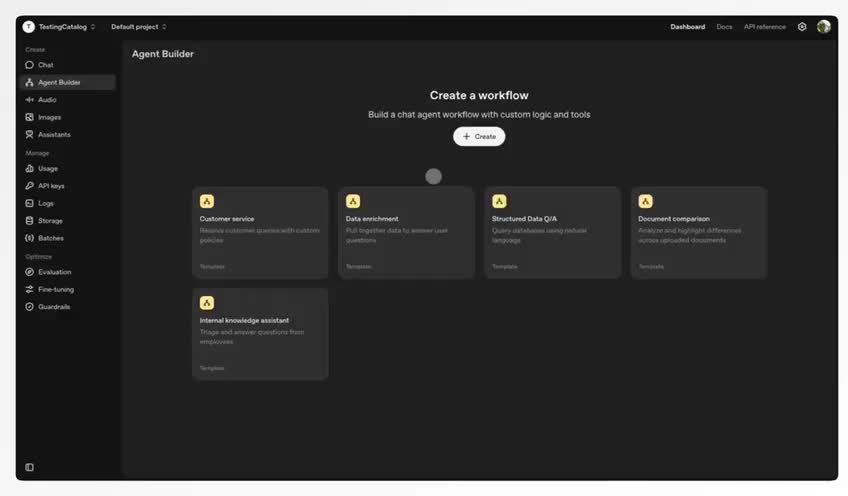
Task: Open Guardrails shield icon
Action: point(30,307)
